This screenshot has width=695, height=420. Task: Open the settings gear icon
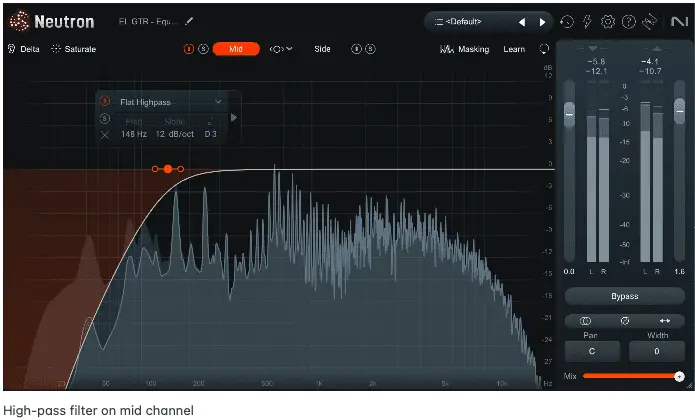(608, 21)
